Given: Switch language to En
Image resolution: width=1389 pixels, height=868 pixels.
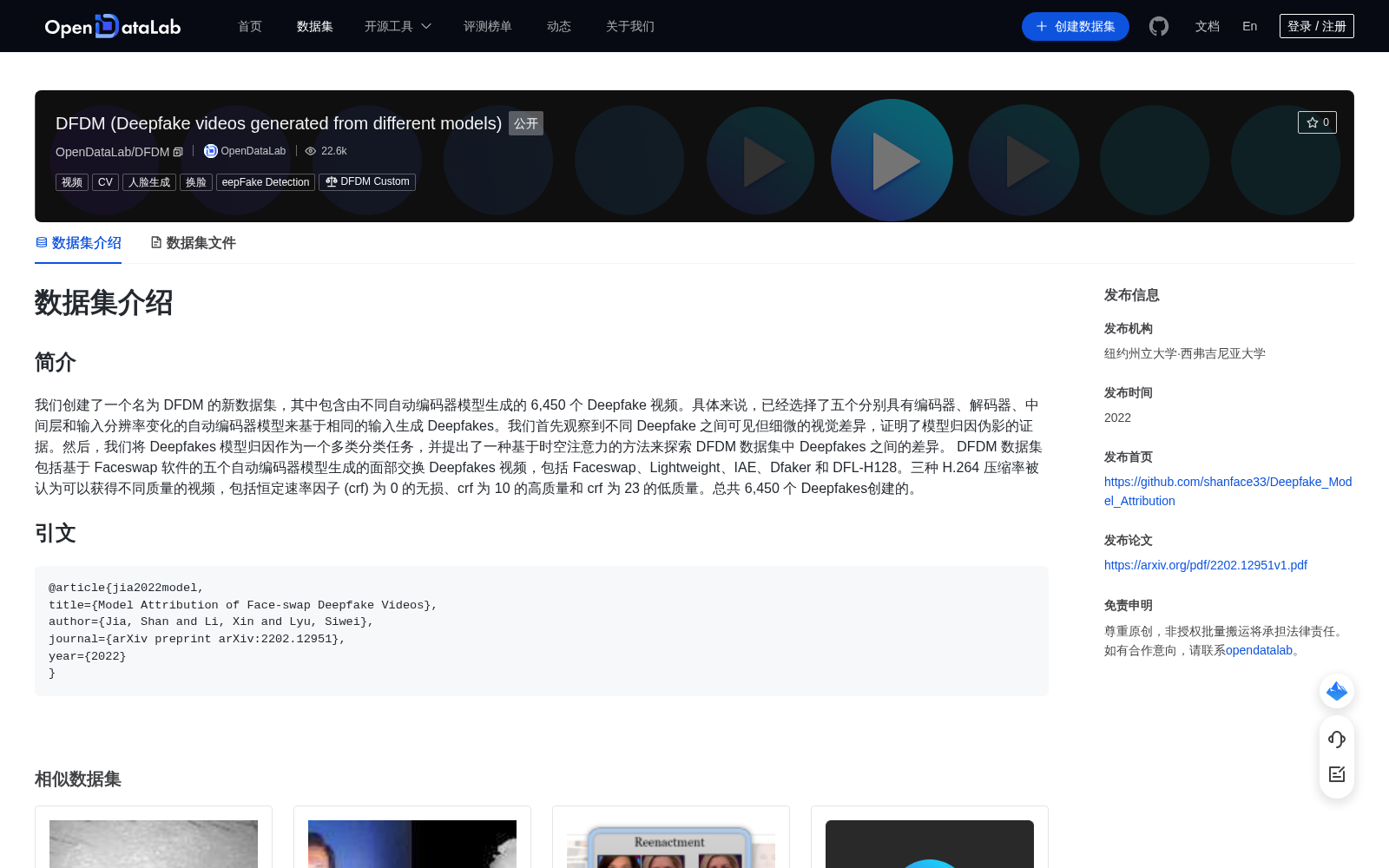Looking at the screenshot, I should coord(1250,26).
